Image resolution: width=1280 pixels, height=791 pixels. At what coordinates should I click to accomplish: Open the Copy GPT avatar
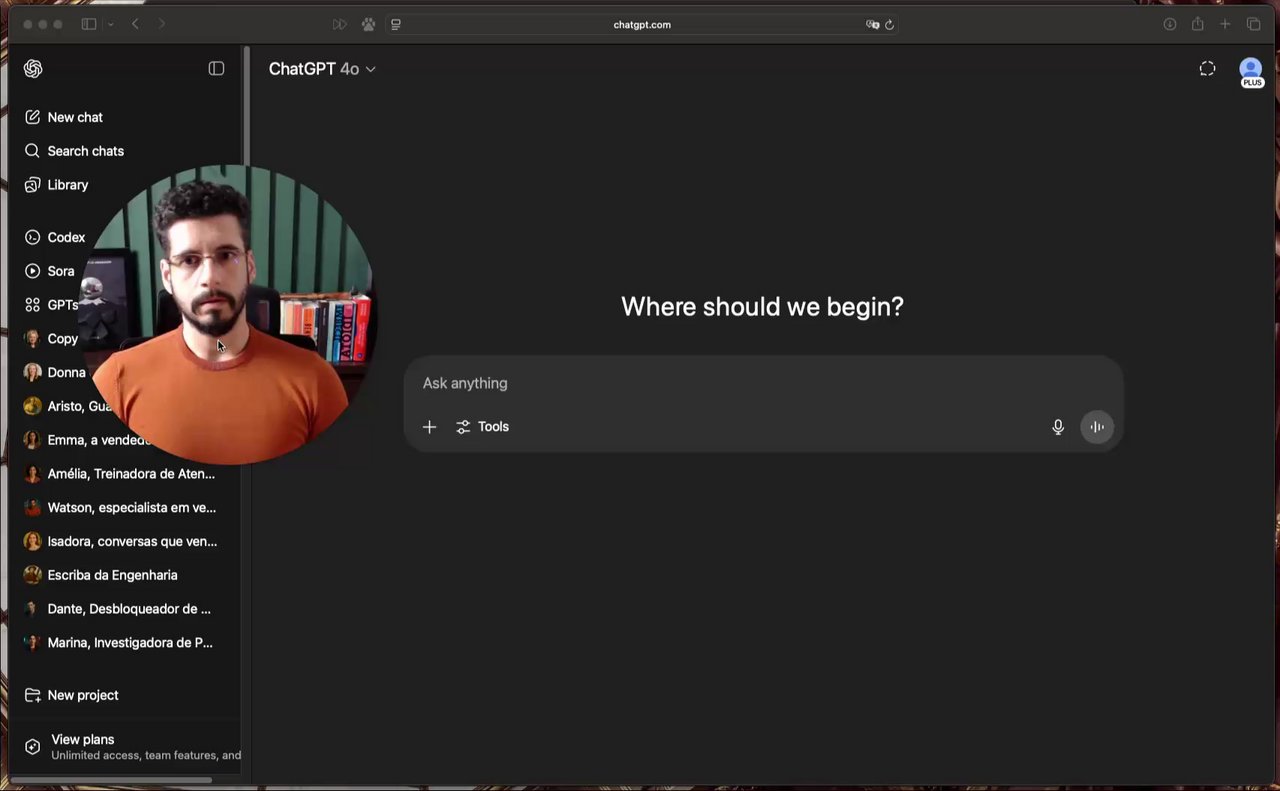click(33, 339)
